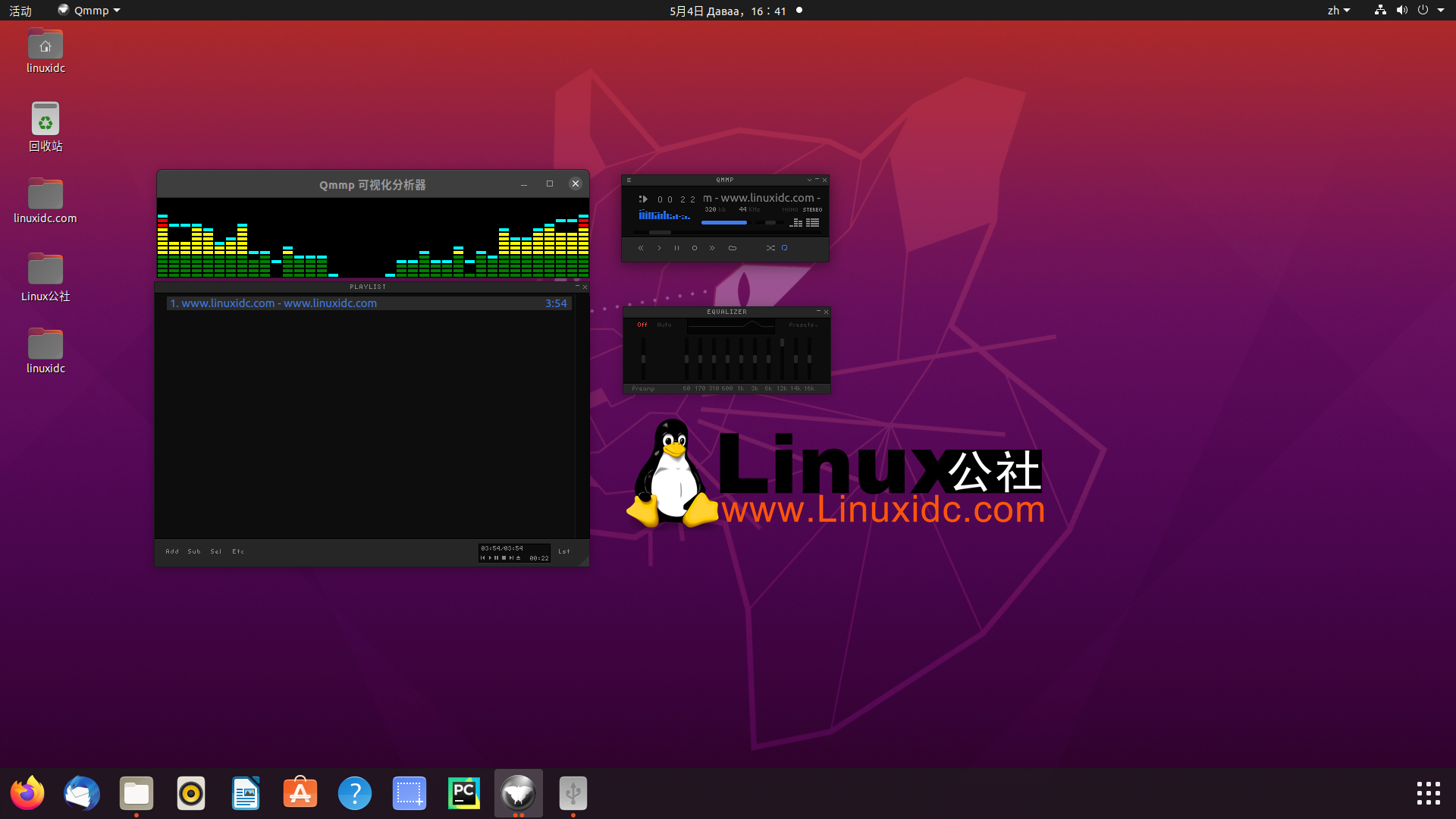Open PyCharm from the dock
This screenshot has height=819, width=1456.
click(x=464, y=793)
